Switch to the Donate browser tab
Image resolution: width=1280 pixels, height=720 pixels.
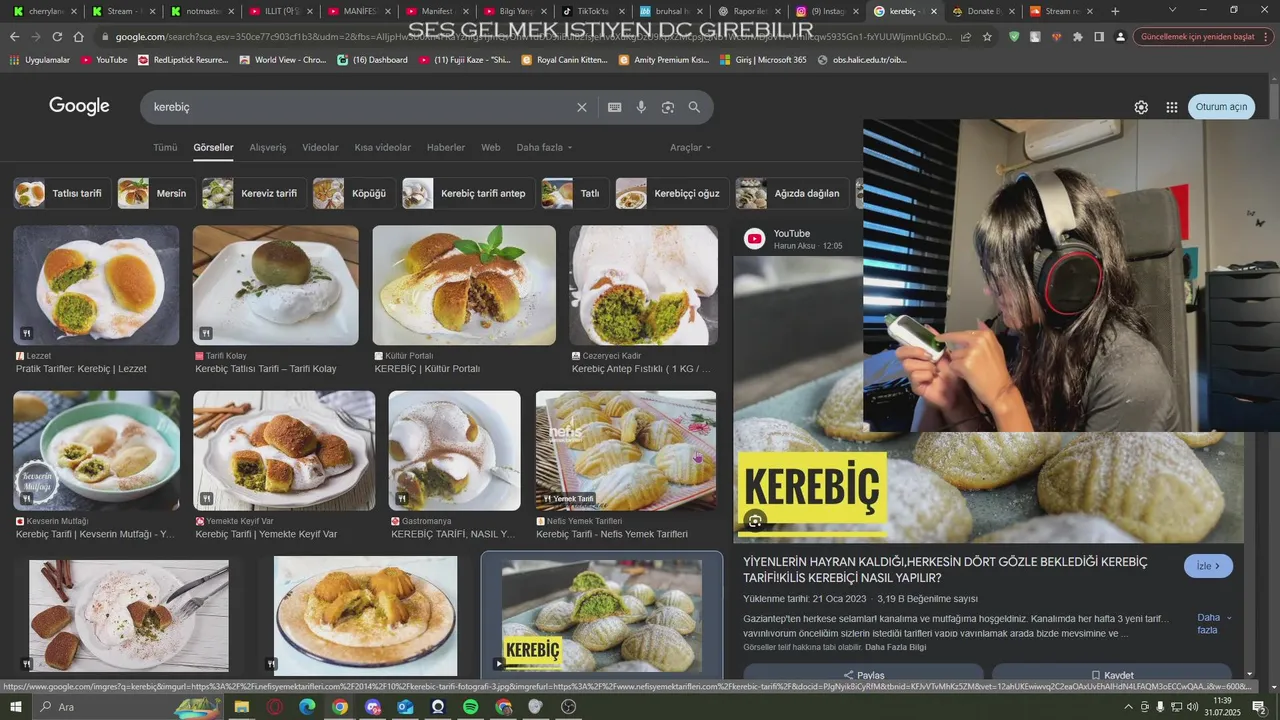982,11
